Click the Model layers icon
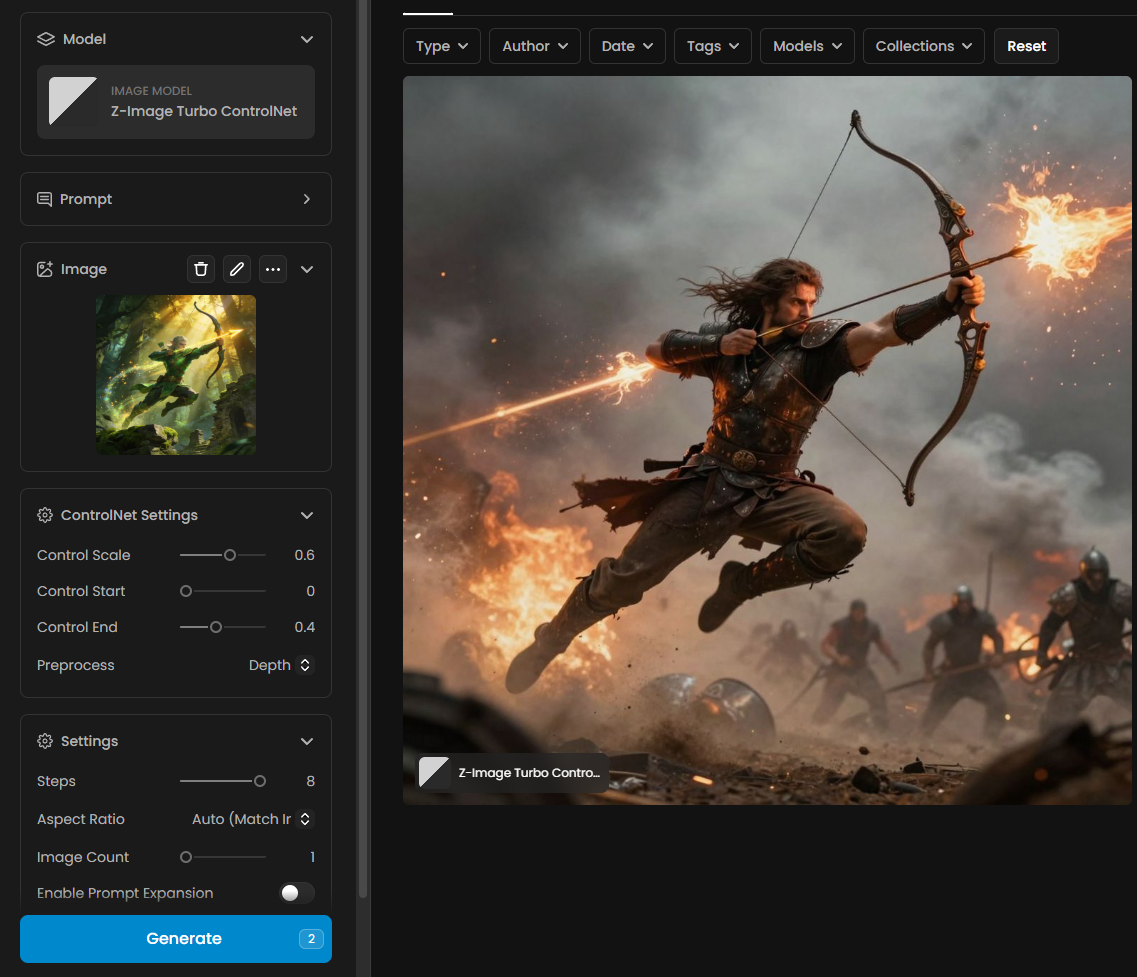 [45, 39]
